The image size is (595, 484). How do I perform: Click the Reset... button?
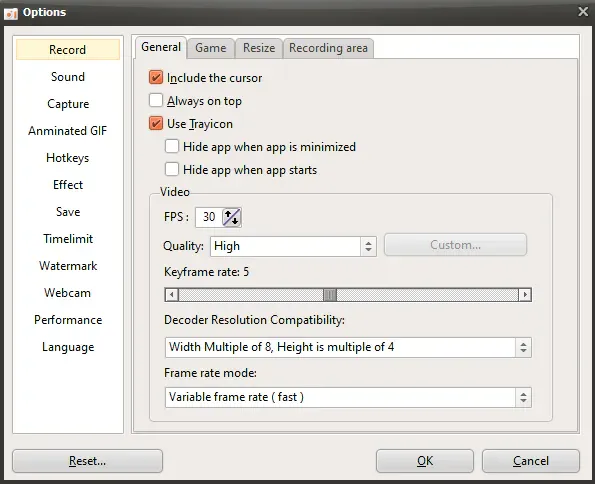point(88,461)
